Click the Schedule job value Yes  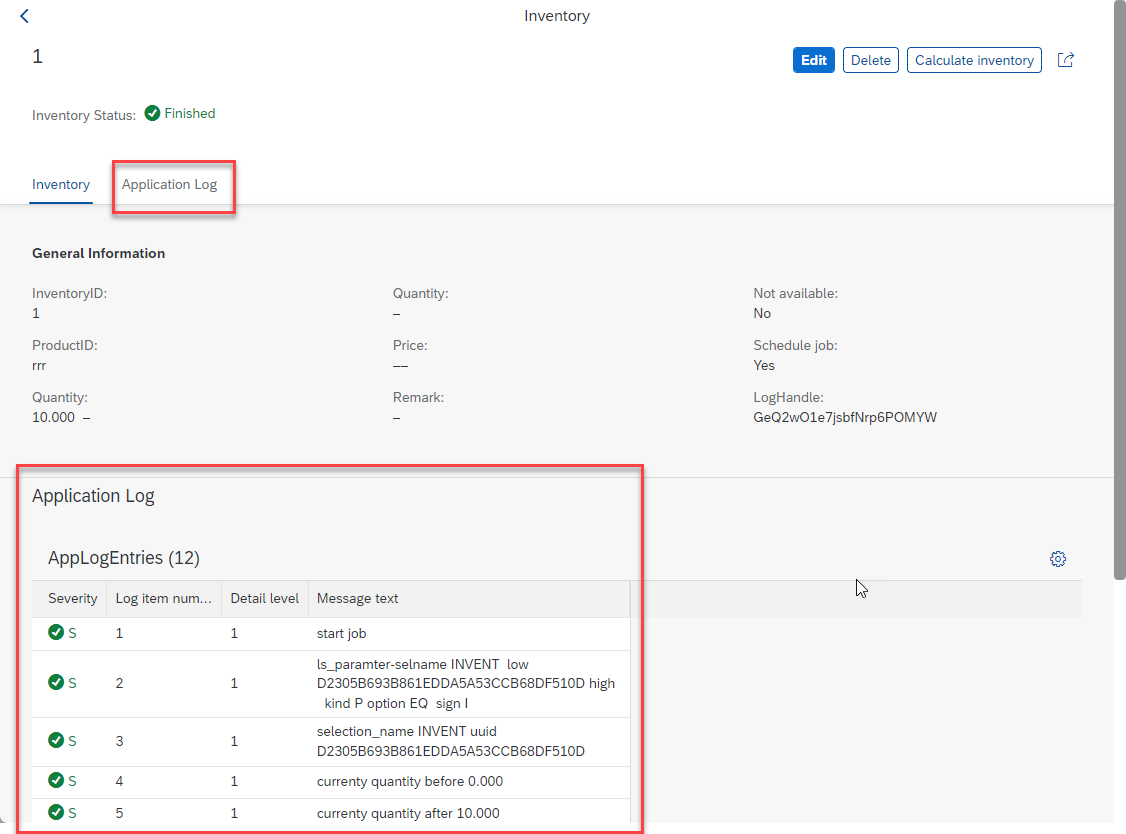[764, 366]
